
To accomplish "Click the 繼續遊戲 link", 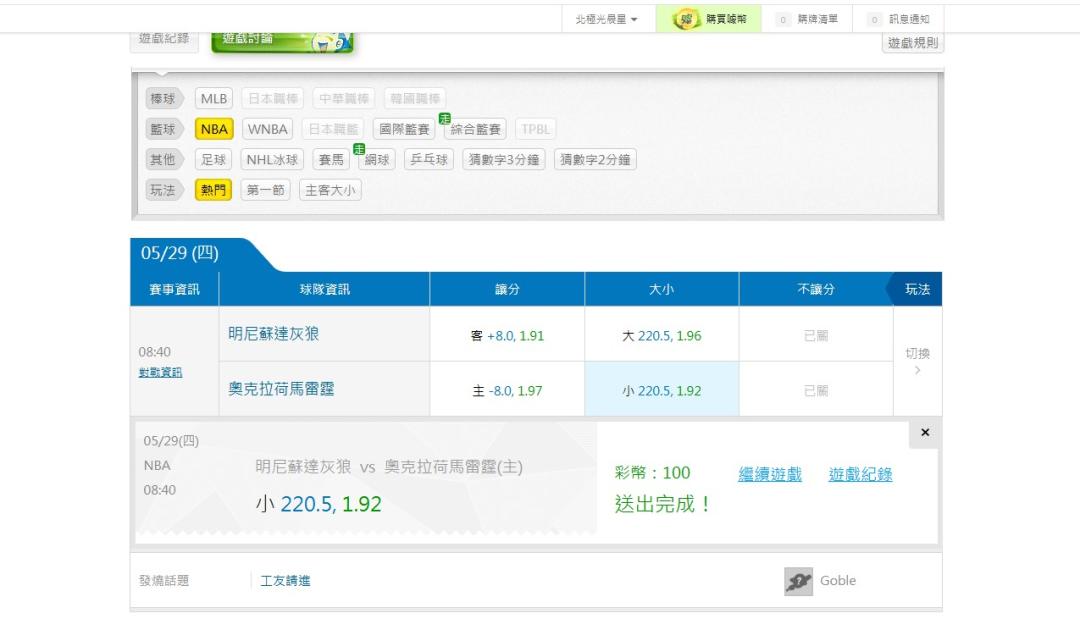I will (x=769, y=474).
